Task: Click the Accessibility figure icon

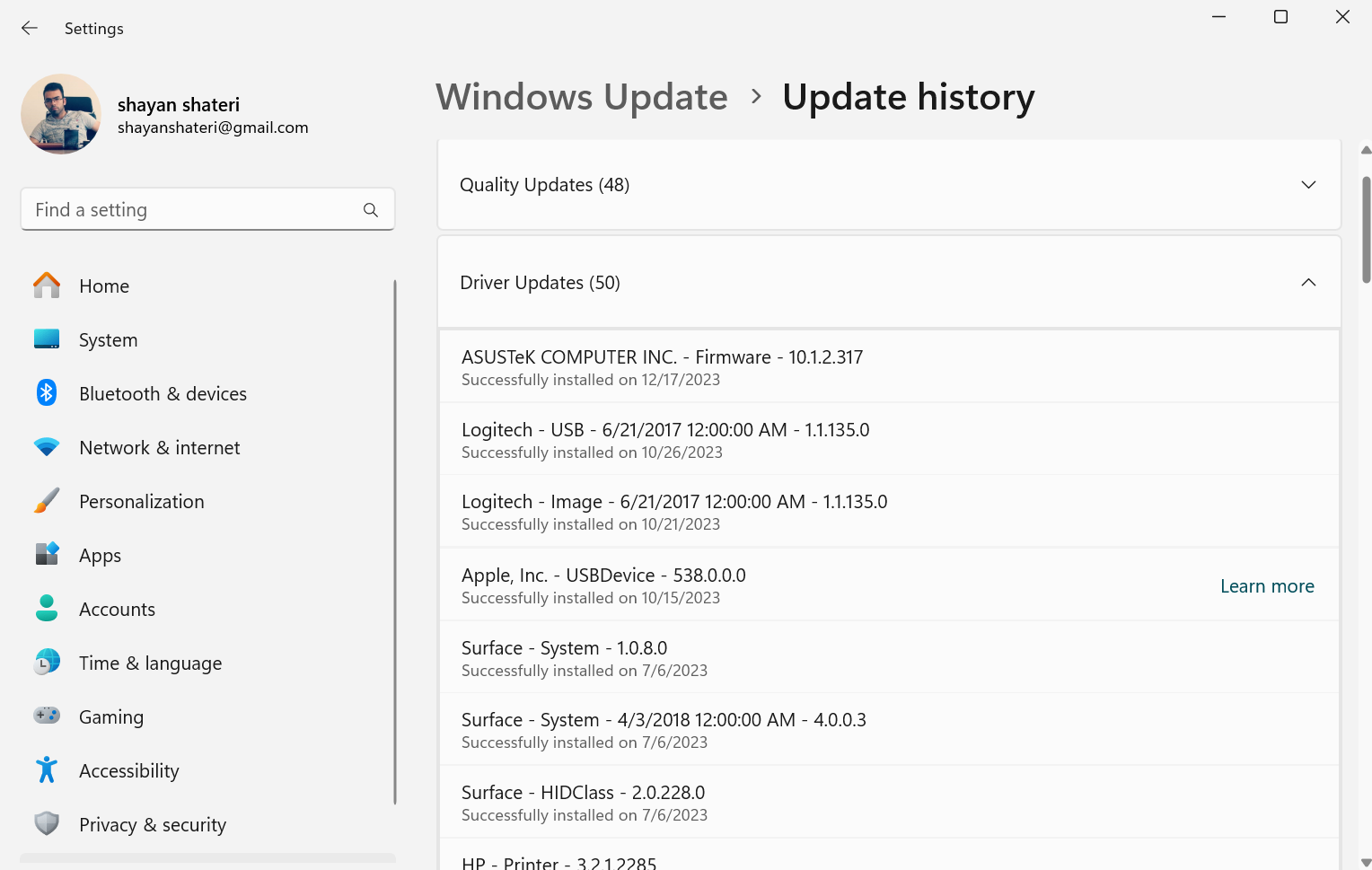Action: [x=47, y=770]
